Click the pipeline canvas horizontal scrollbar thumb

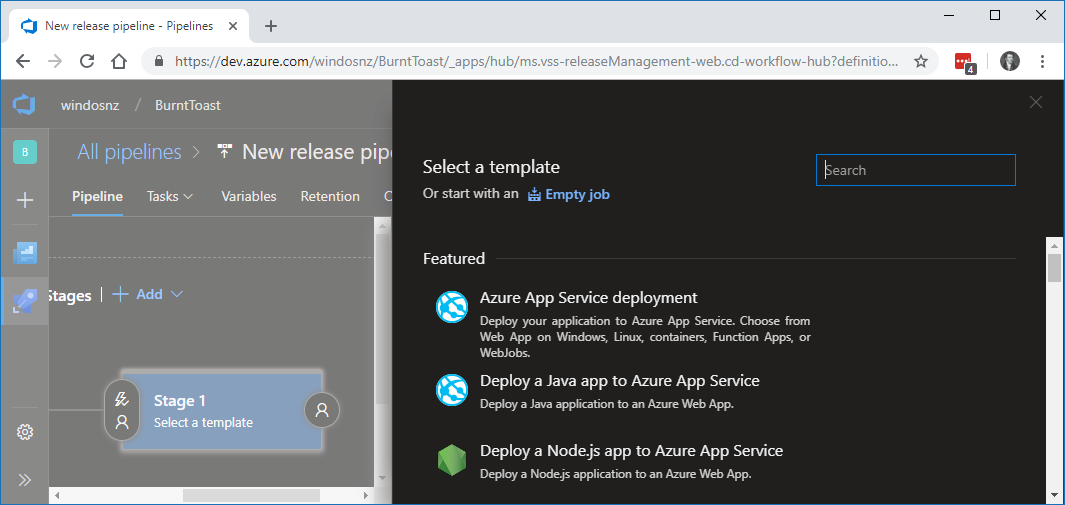253,495
